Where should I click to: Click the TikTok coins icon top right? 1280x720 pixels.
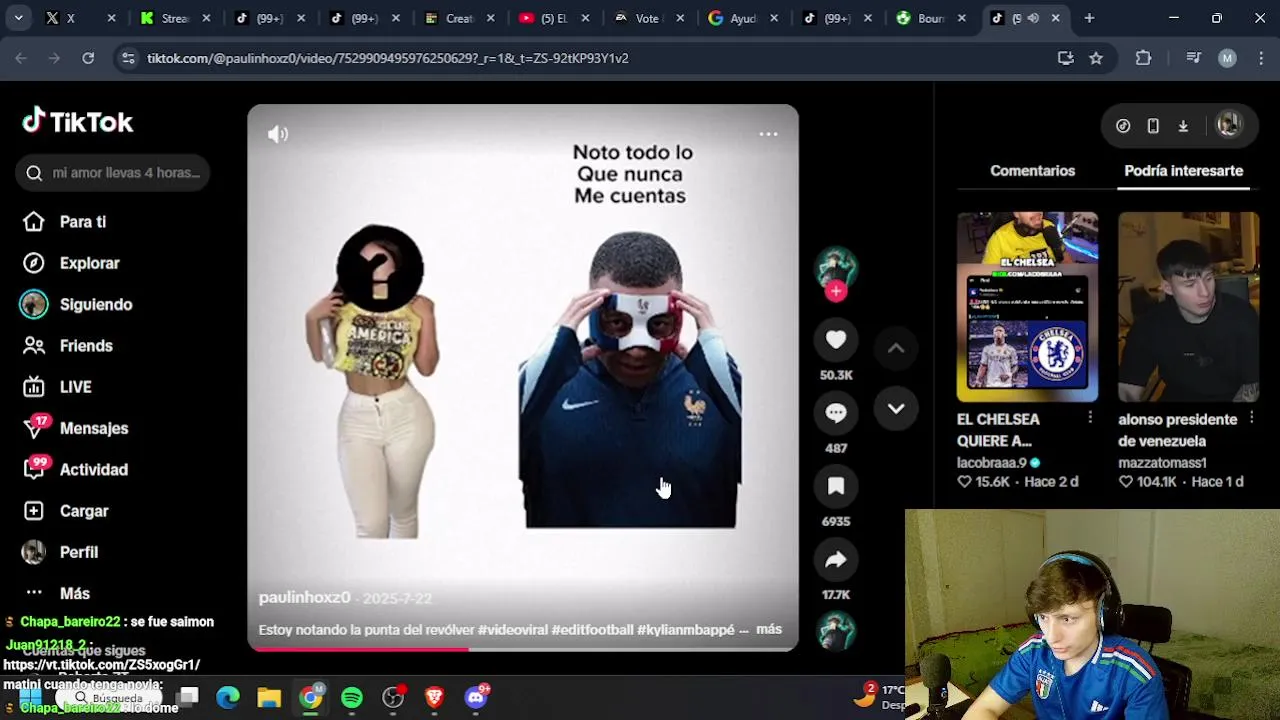point(1123,126)
